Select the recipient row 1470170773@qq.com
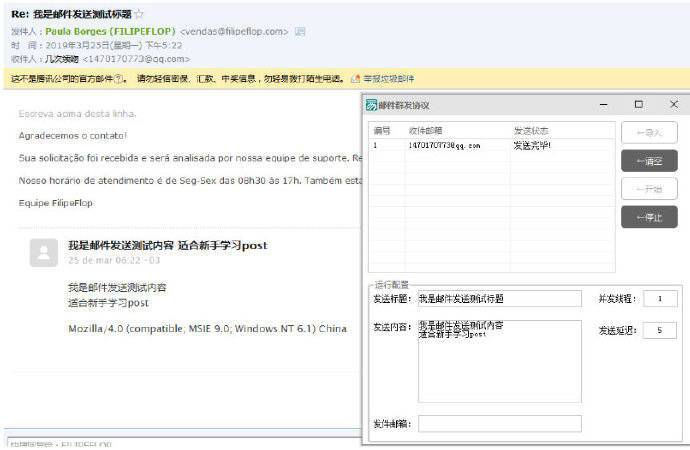 (x=492, y=146)
